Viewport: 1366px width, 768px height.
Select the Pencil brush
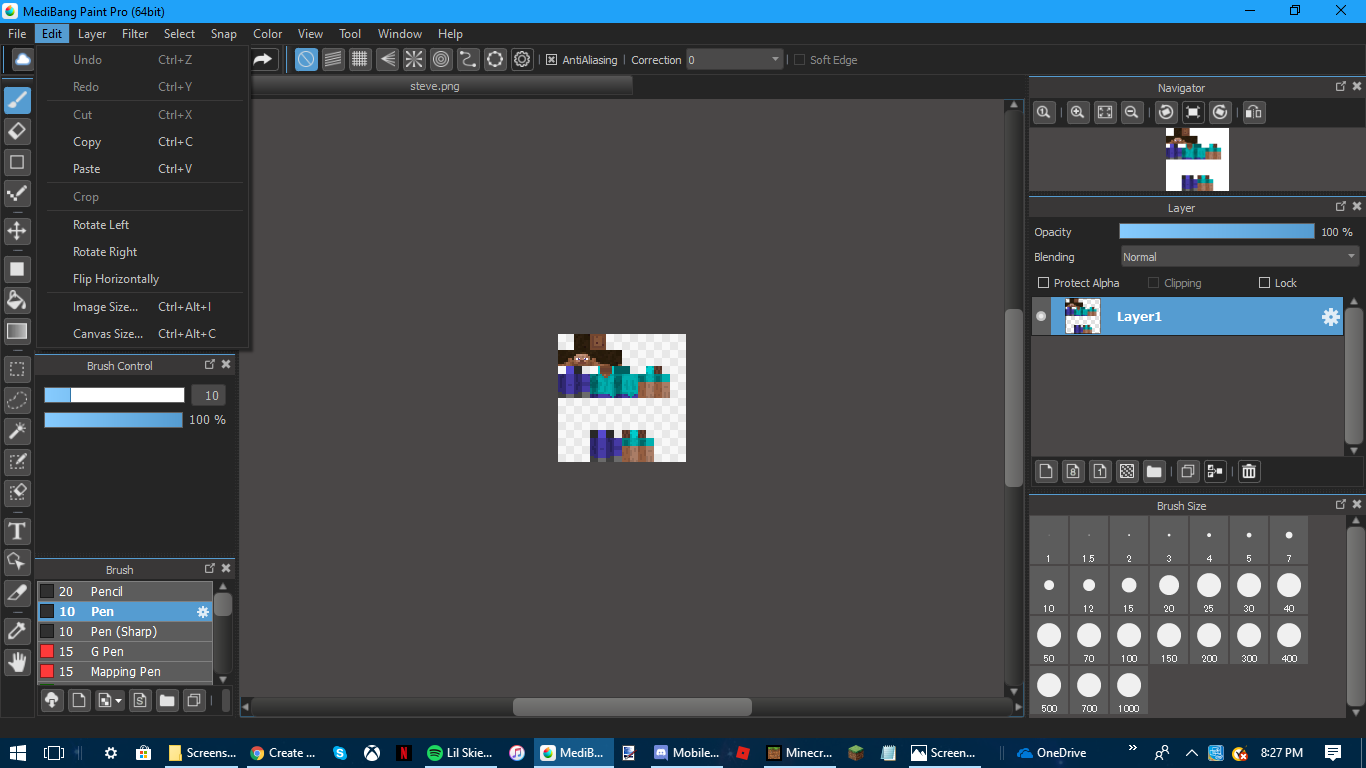click(x=125, y=591)
